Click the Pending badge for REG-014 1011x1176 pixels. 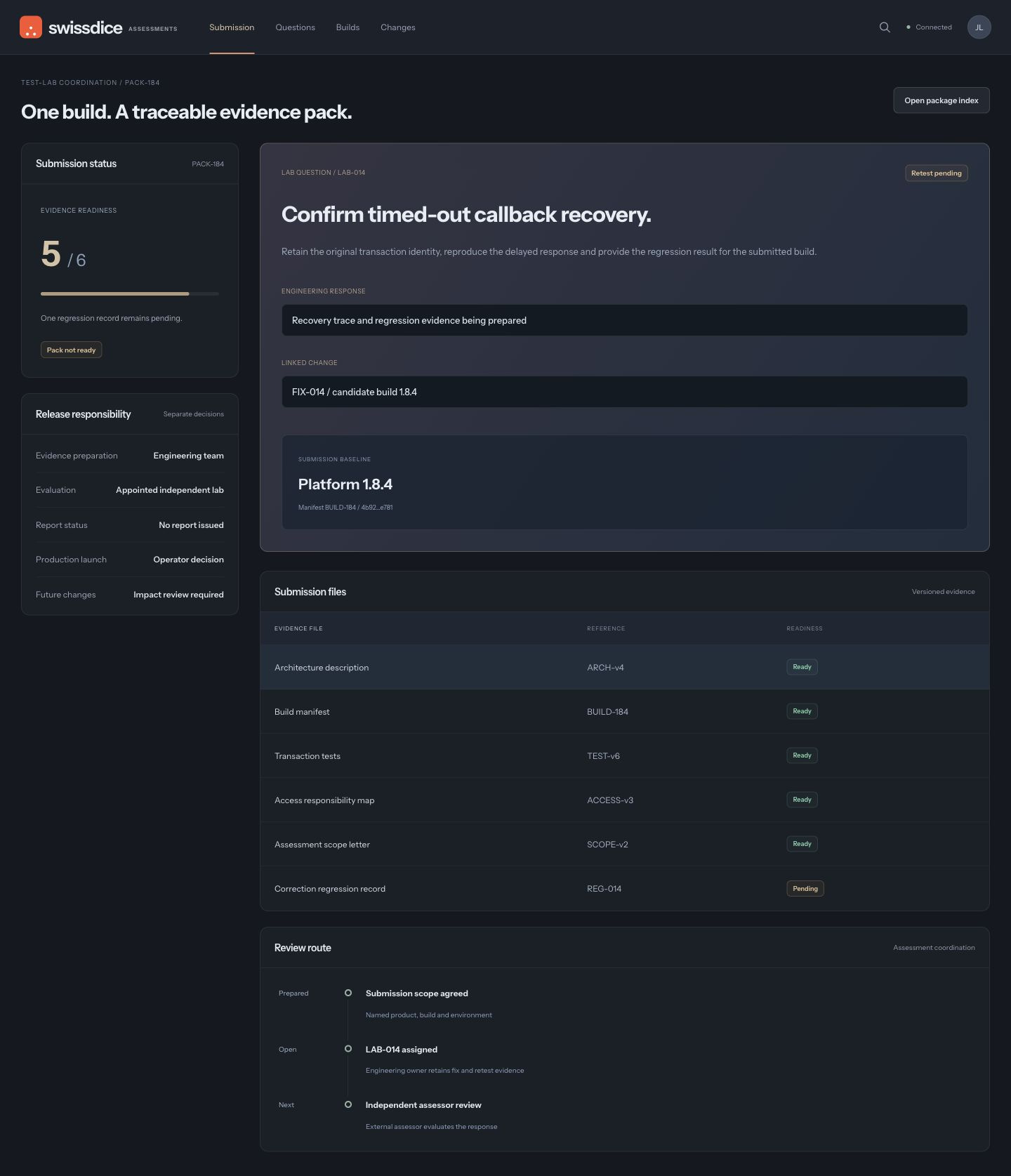point(805,888)
